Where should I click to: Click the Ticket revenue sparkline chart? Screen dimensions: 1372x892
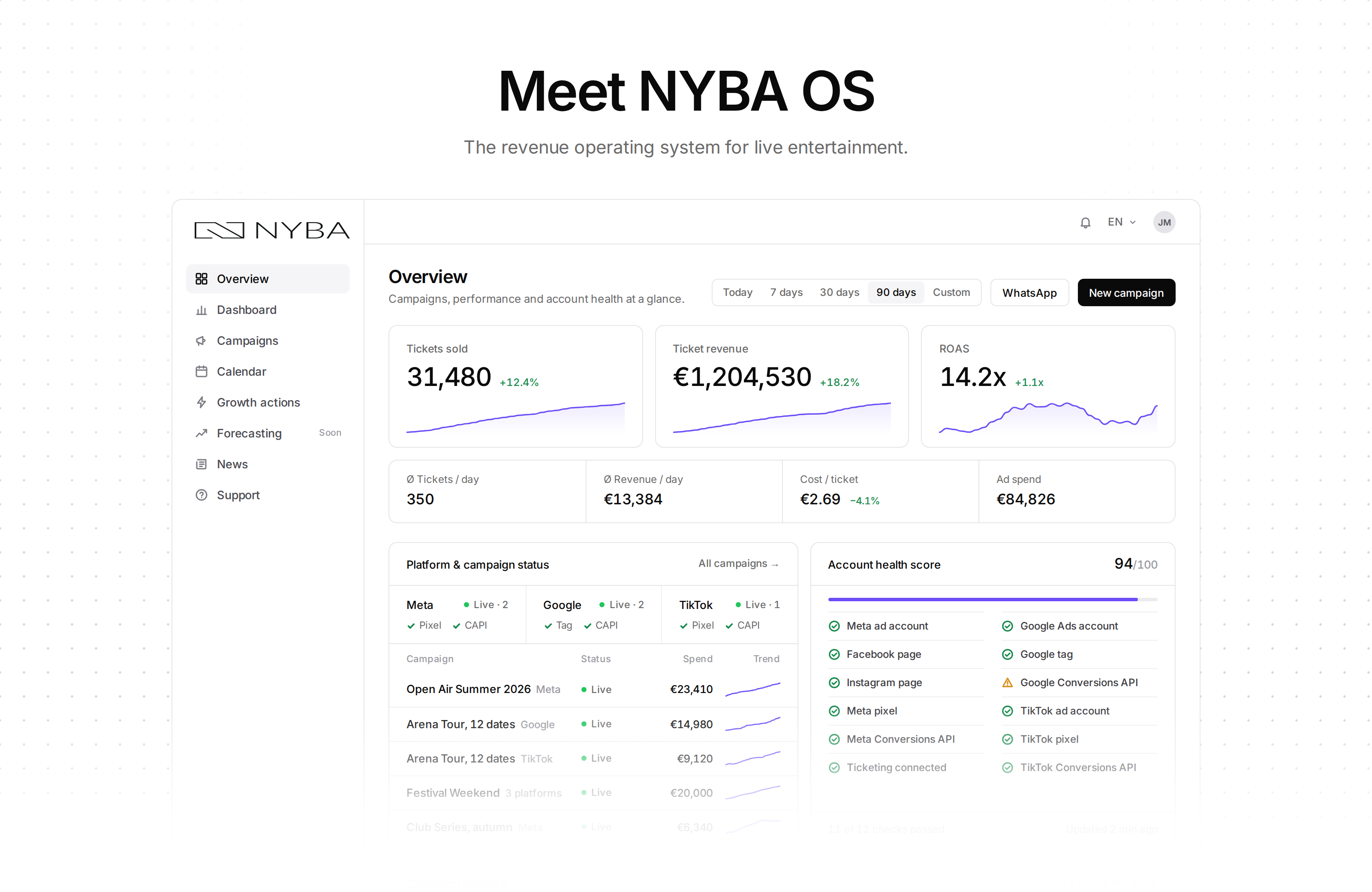pyautogui.click(x=782, y=417)
